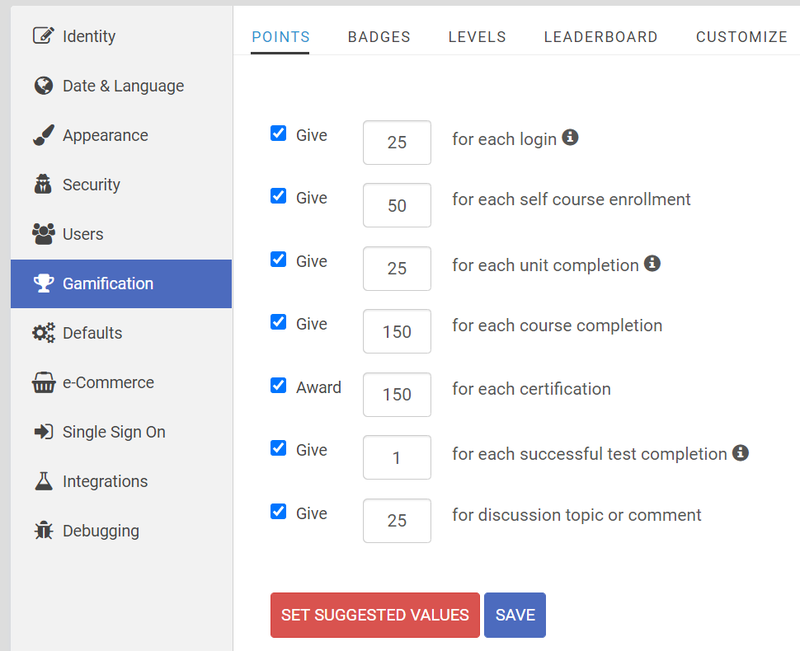Open e-Commerce via shopping basket icon
800x651 pixels.
[43, 382]
